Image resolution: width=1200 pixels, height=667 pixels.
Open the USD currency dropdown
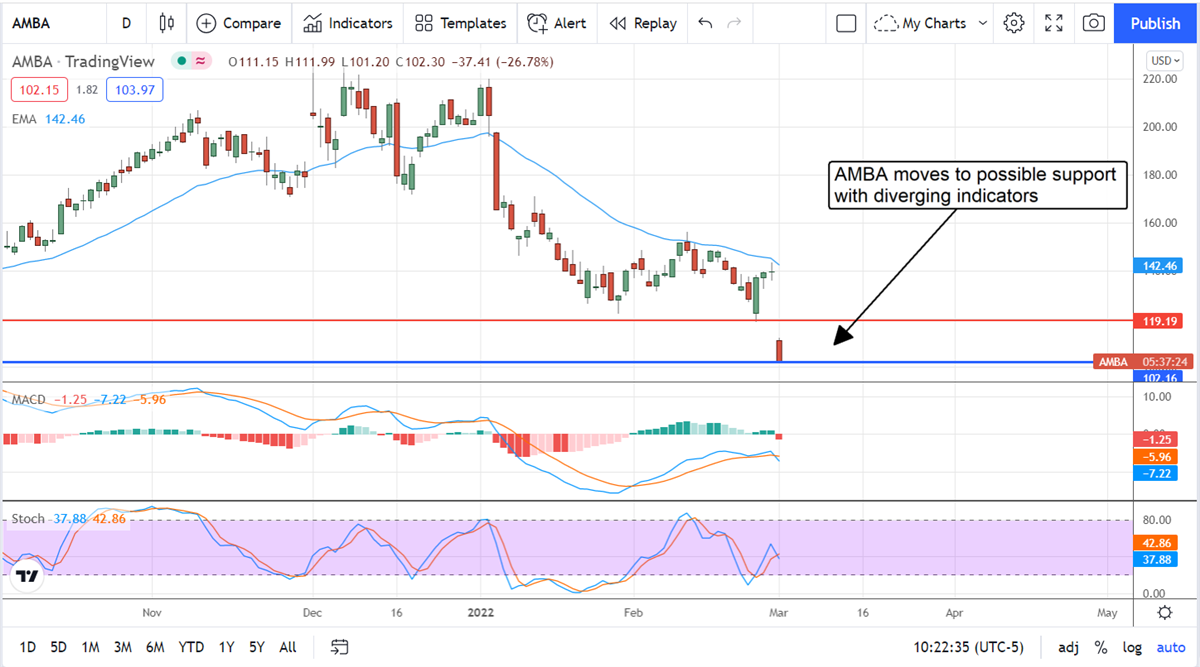pyautogui.click(x=1164, y=61)
